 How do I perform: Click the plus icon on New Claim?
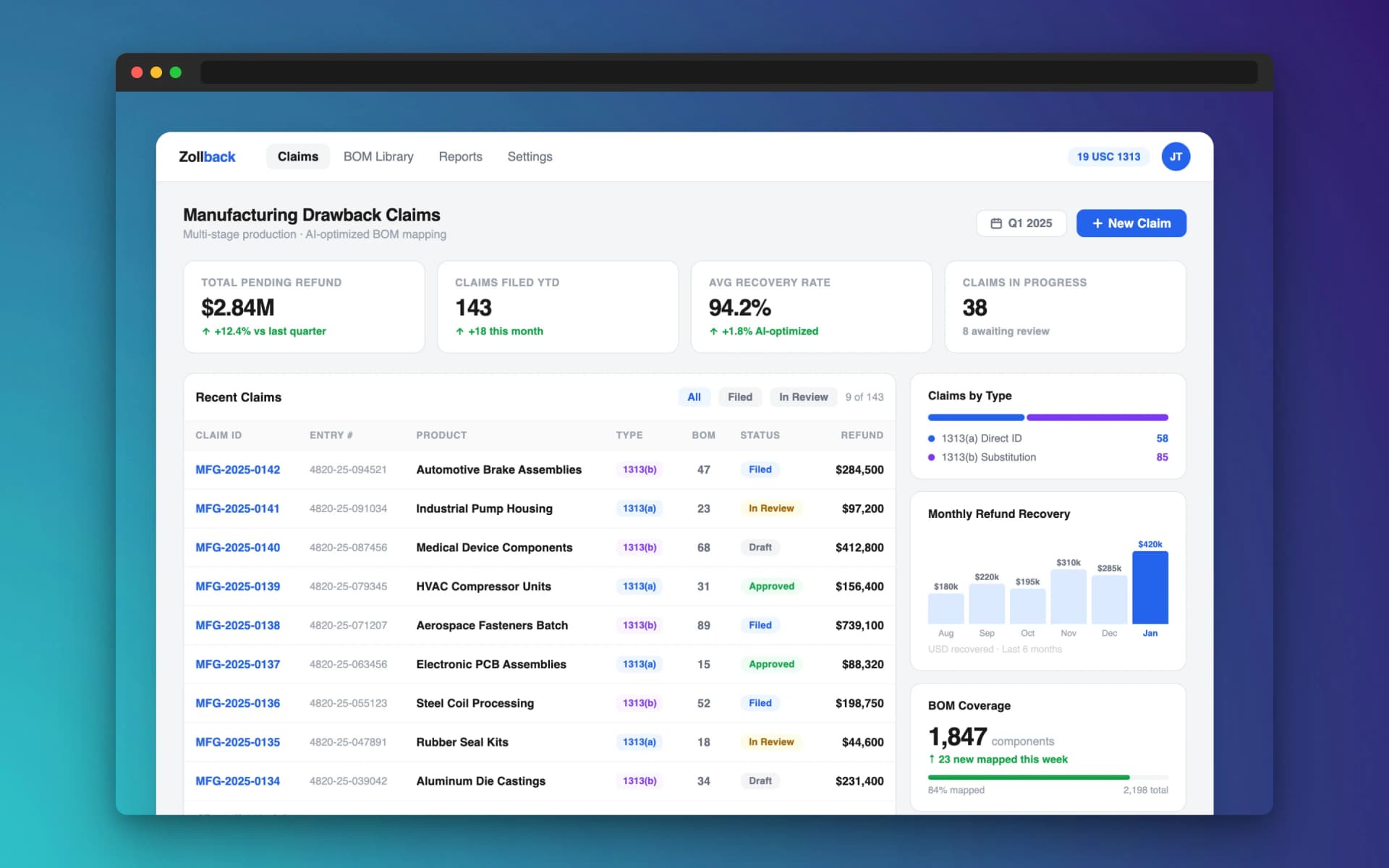(1097, 224)
